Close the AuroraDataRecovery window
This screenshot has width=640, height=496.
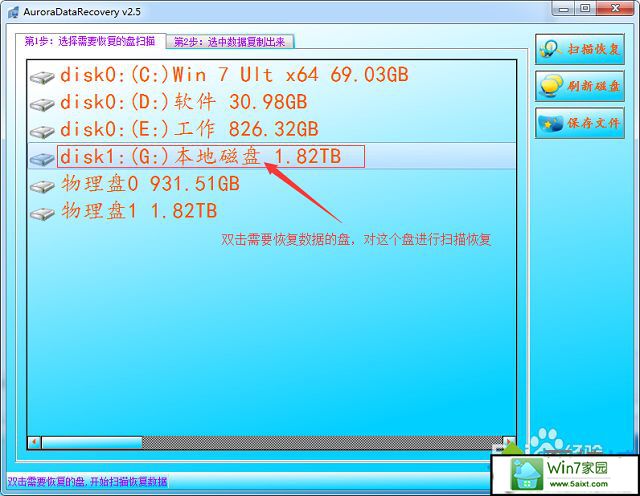616,8
